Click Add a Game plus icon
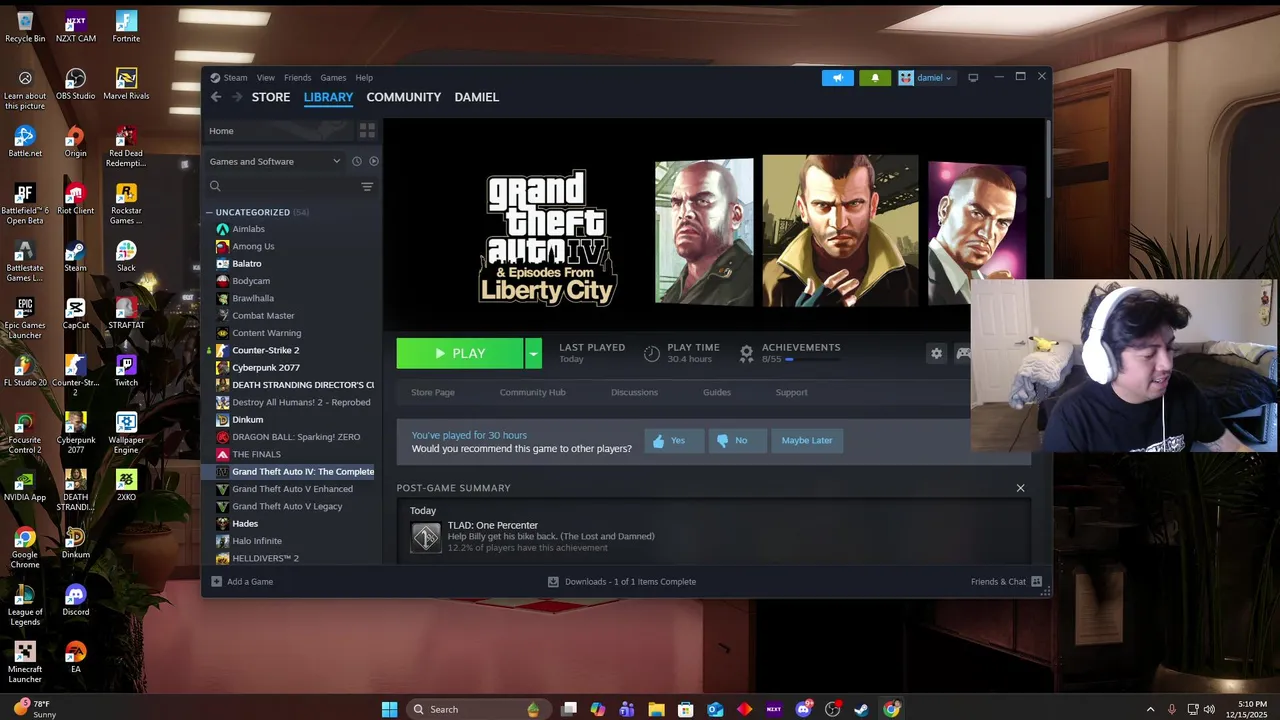The height and width of the screenshot is (720, 1280). pyautogui.click(x=216, y=582)
